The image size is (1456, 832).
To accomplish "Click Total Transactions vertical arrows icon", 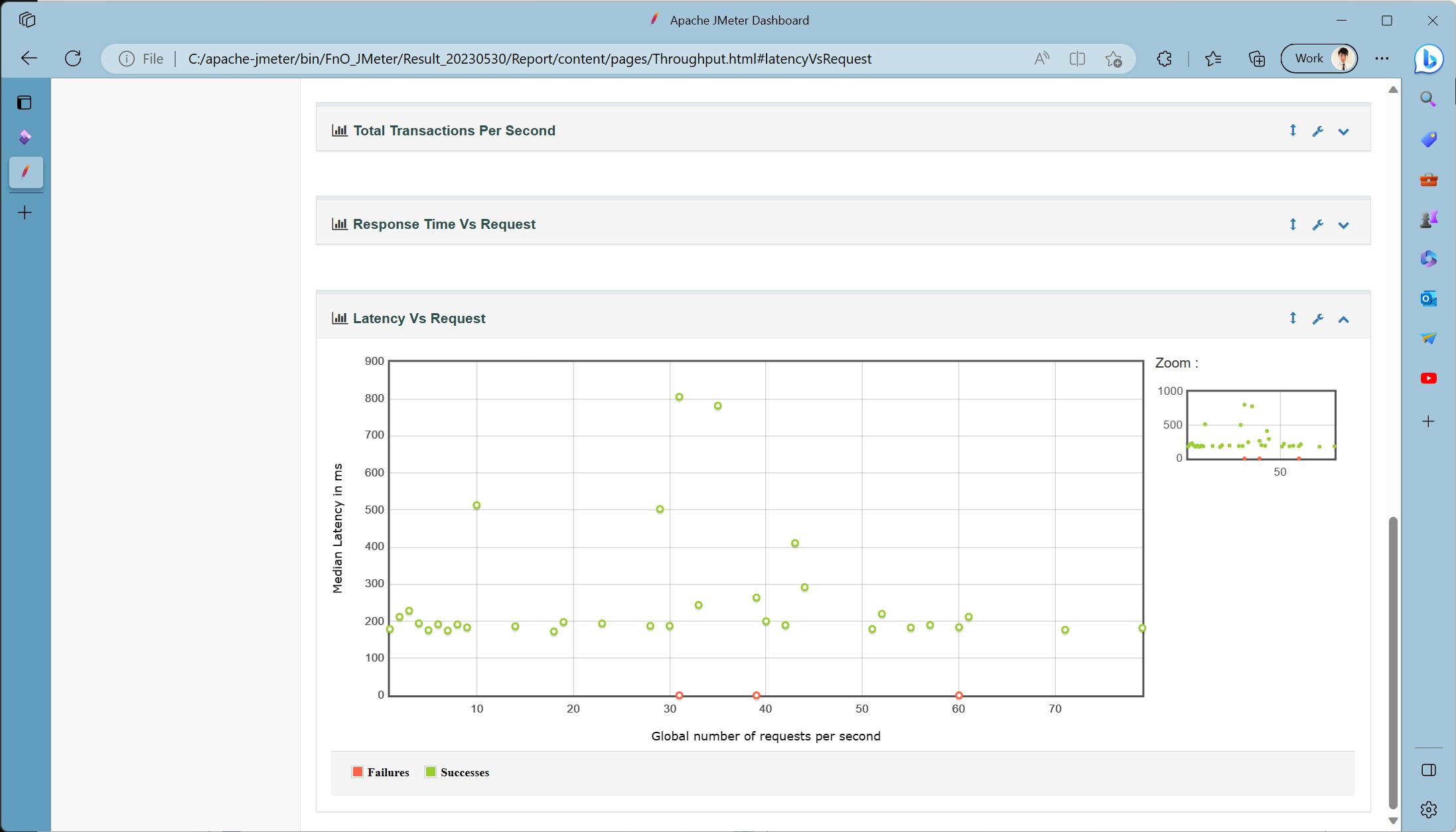I will click(1293, 131).
